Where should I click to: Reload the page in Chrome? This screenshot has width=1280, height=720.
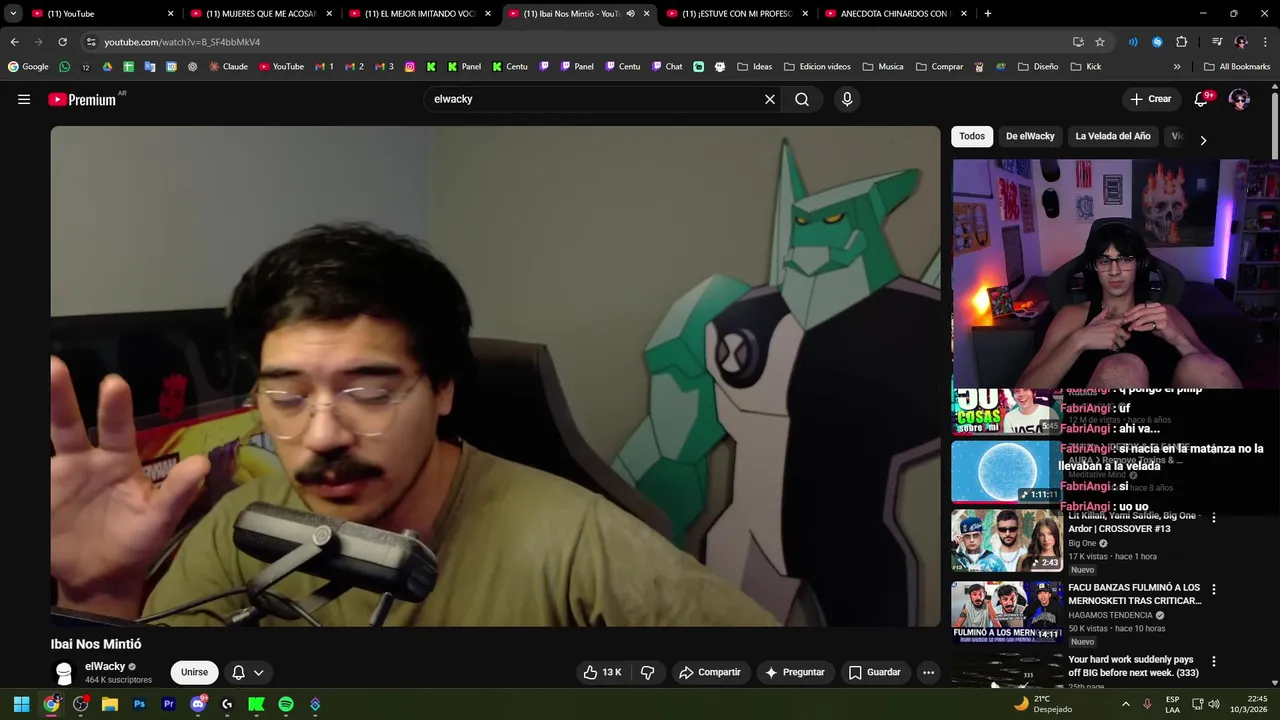63,42
